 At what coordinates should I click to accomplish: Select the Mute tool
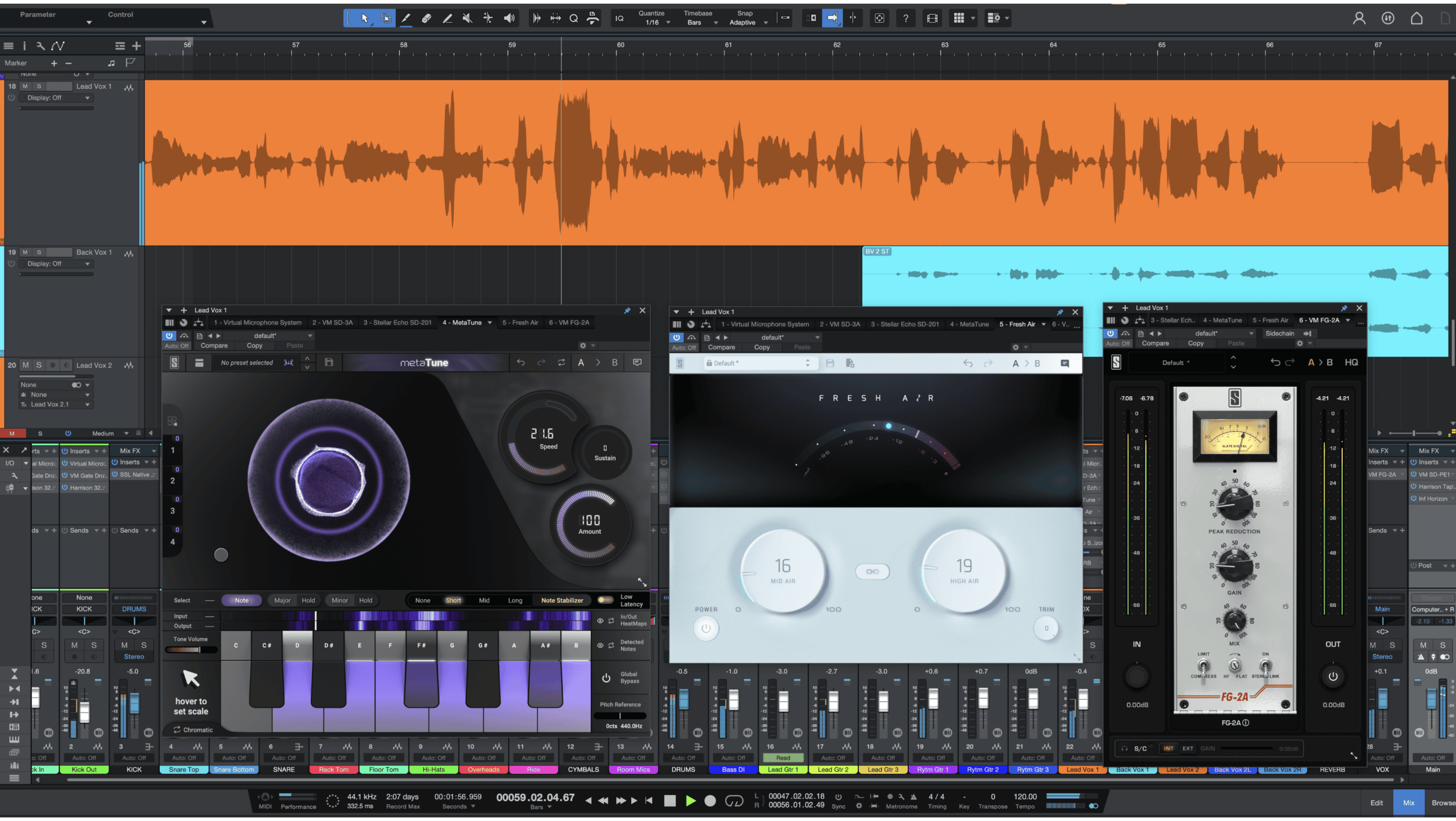468,18
